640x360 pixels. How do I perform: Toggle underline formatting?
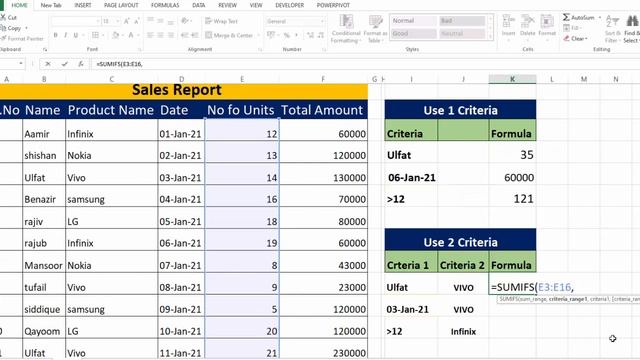[76, 35]
